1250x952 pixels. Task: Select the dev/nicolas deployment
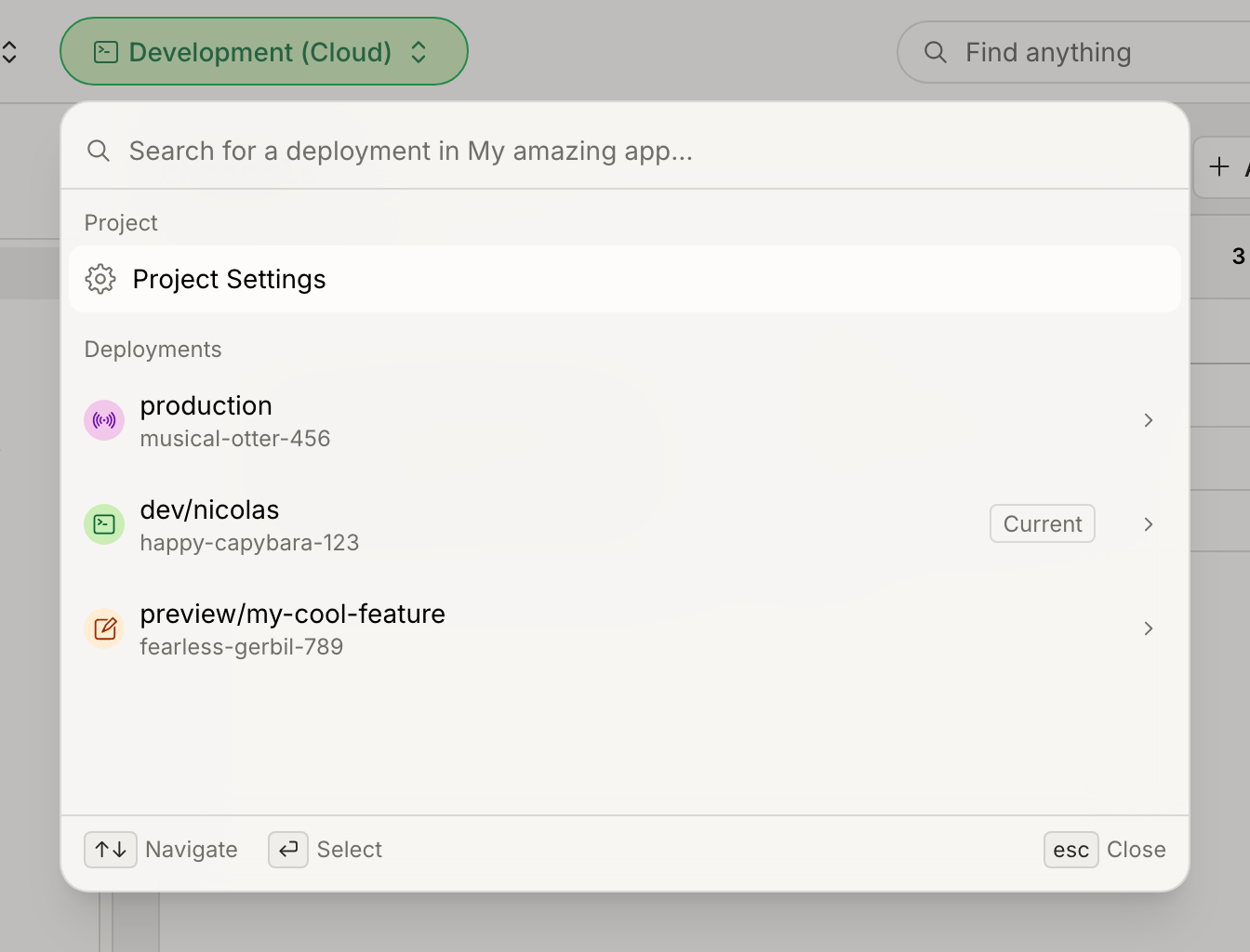pyautogui.click(x=625, y=524)
